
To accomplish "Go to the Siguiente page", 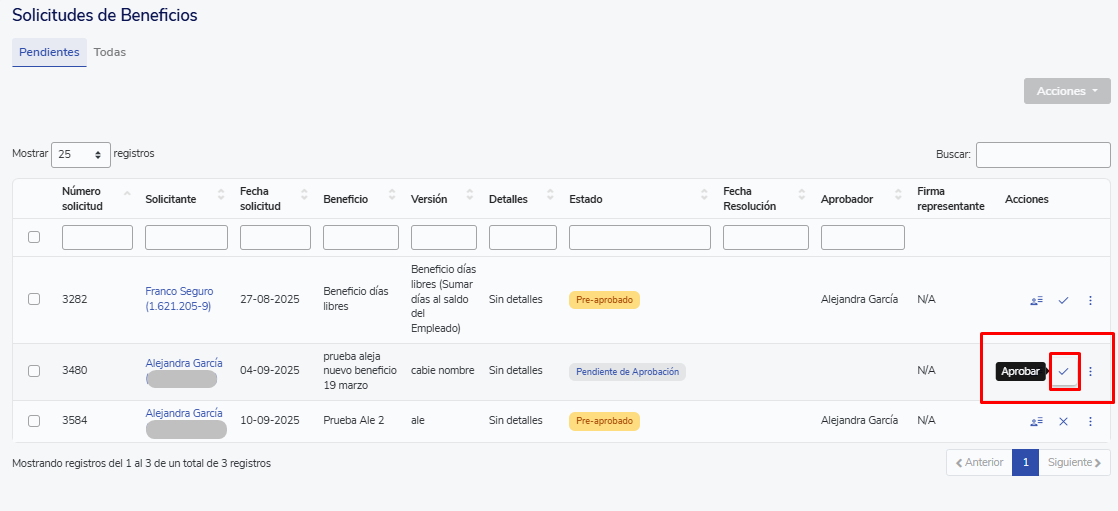I will 1074,463.
